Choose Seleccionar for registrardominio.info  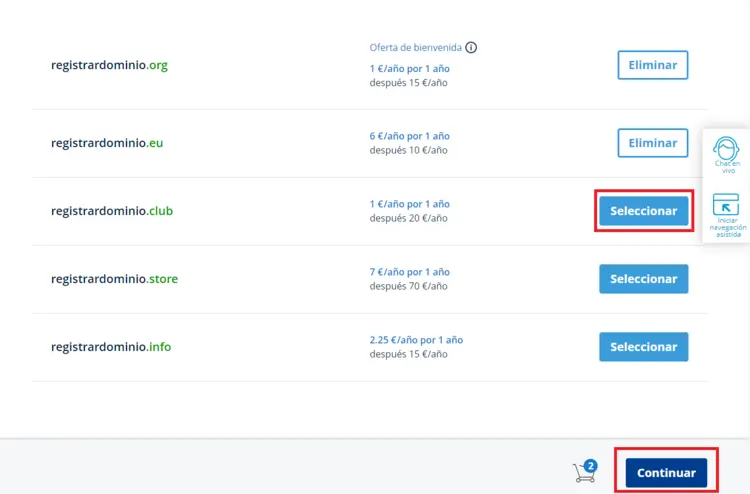[643, 347]
